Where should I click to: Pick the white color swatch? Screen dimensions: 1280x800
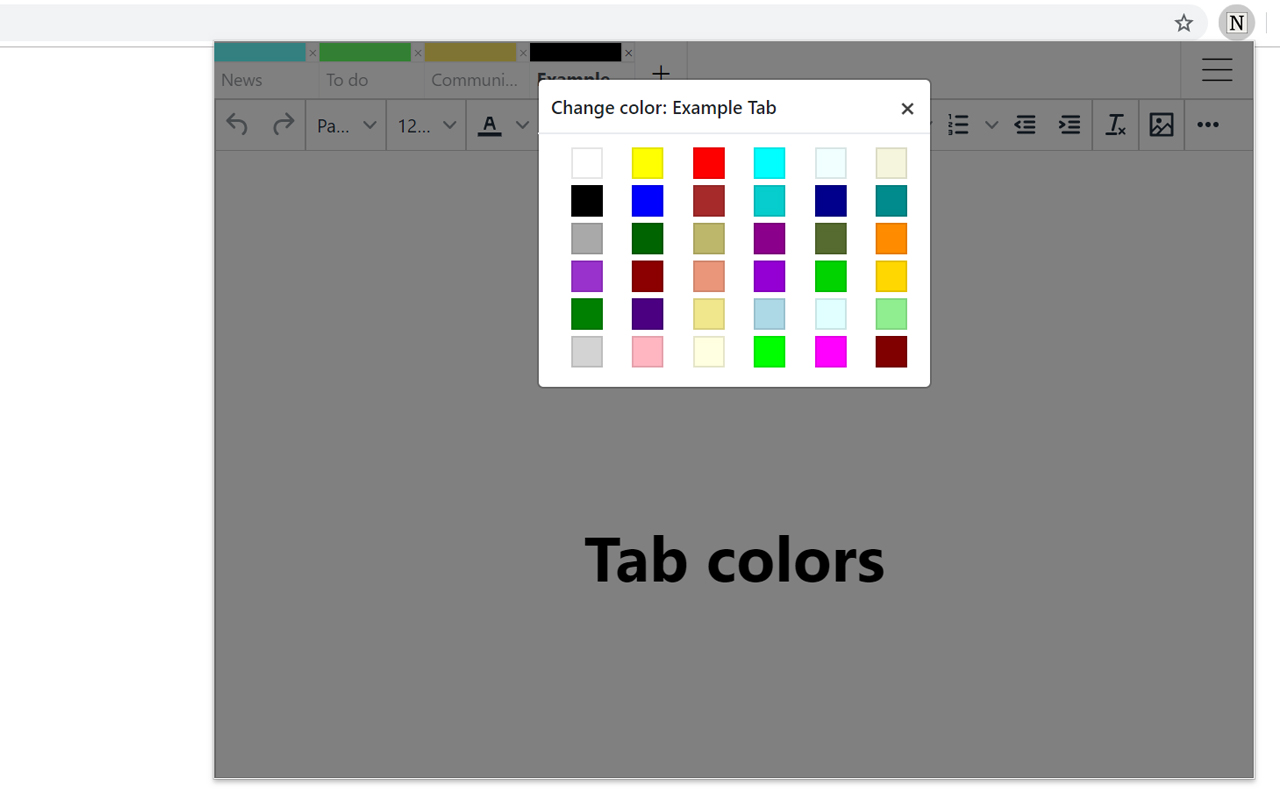coord(587,163)
